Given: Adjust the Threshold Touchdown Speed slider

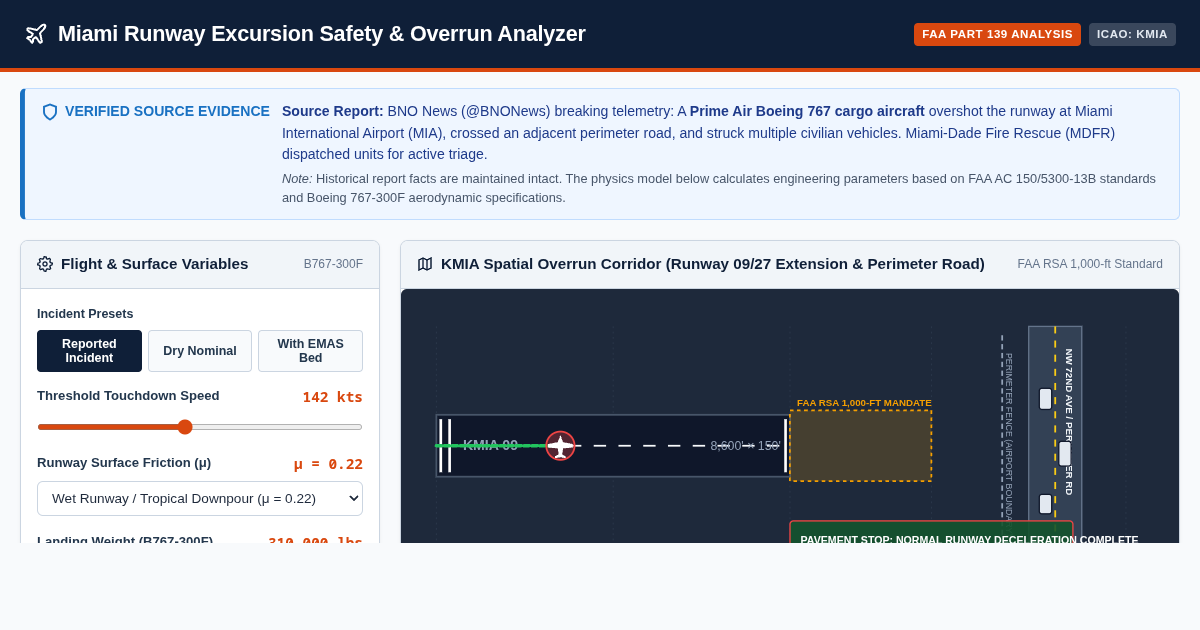Looking at the screenshot, I should [x=200, y=427].
